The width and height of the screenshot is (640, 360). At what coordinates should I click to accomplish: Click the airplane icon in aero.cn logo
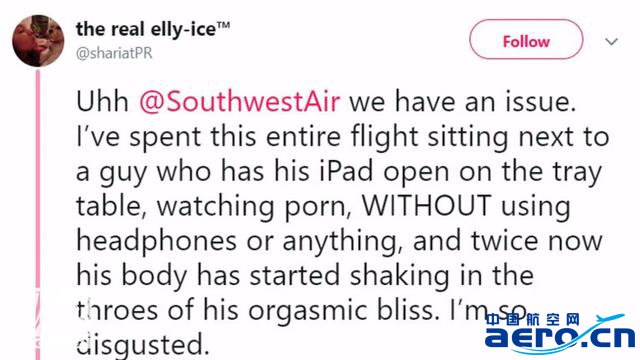click(x=608, y=319)
